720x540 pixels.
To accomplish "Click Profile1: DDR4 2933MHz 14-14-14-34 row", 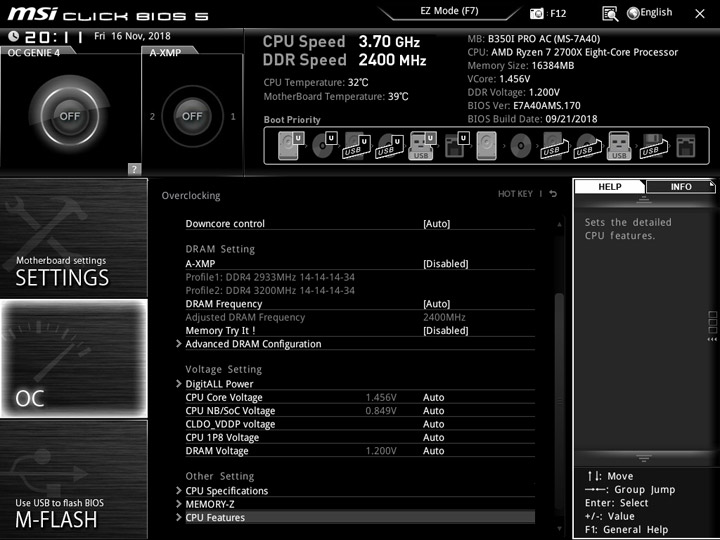I will coord(270,277).
